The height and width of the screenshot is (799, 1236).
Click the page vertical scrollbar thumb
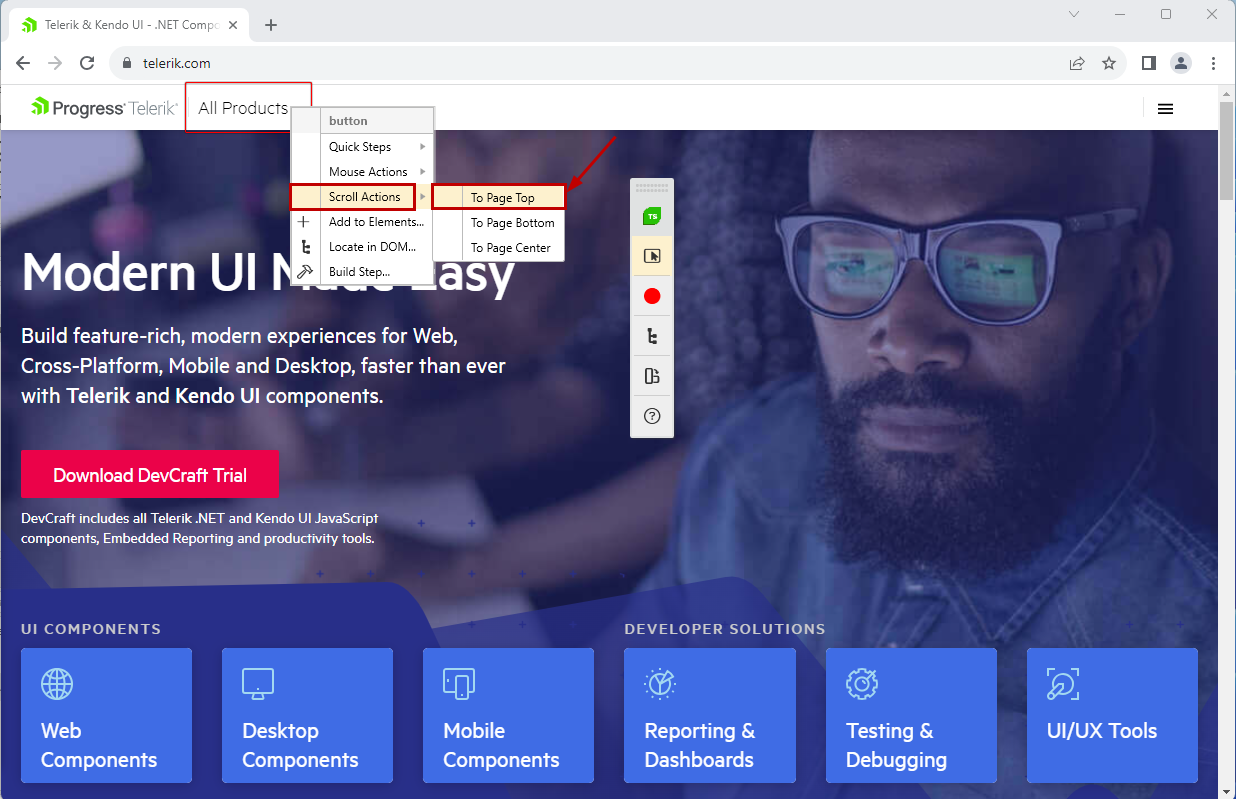point(1227,150)
